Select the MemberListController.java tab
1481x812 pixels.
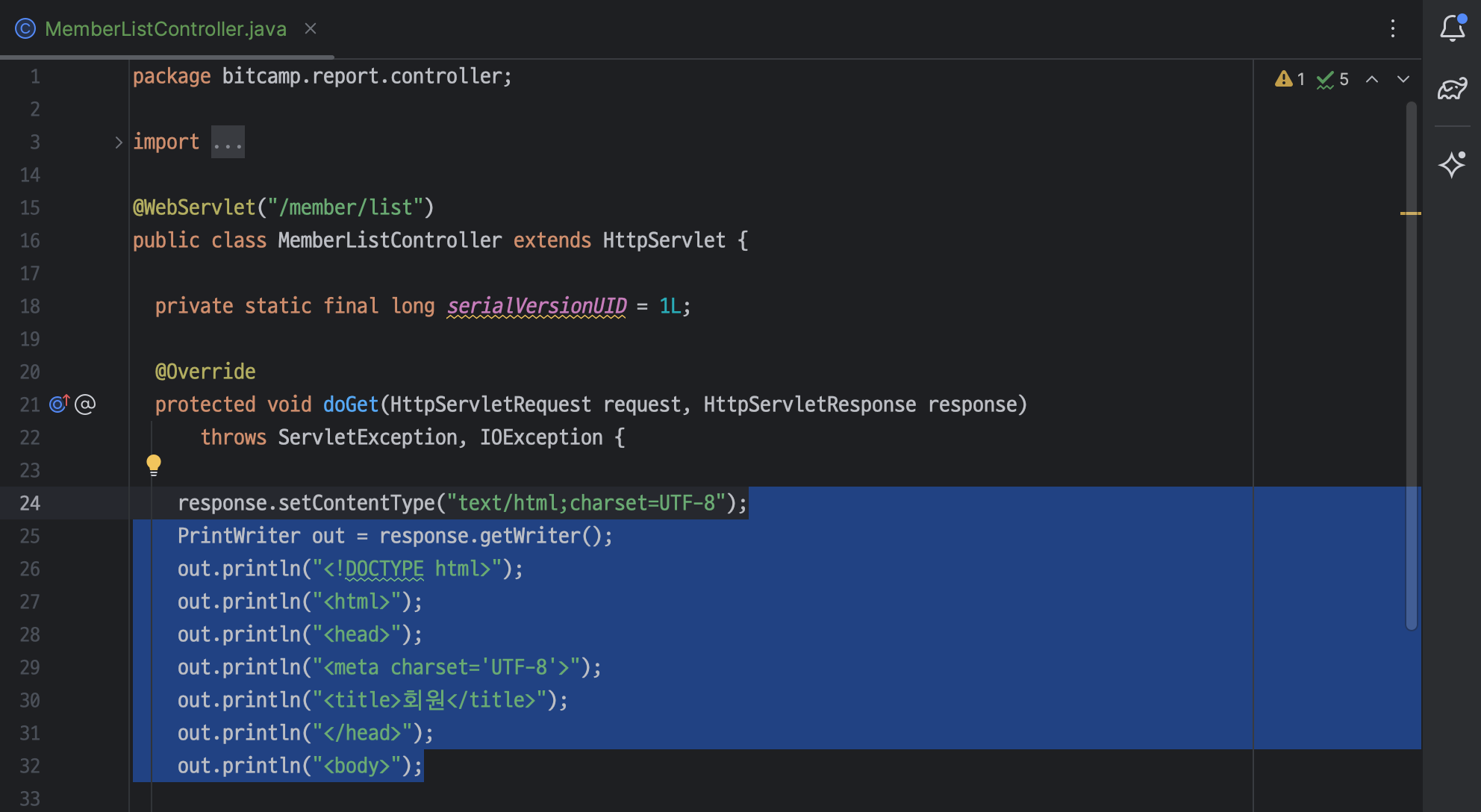[165, 29]
